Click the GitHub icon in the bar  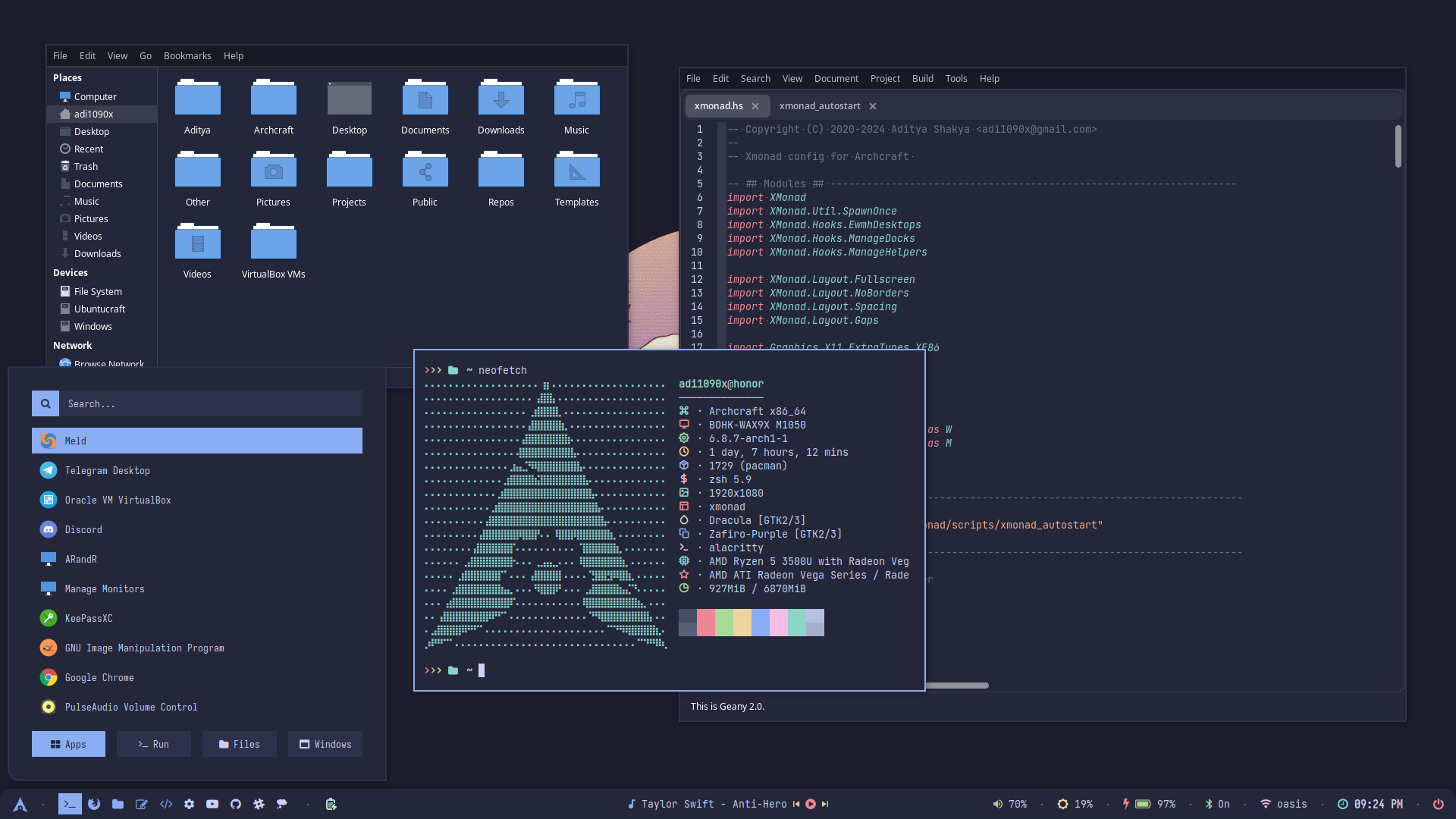(236, 804)
